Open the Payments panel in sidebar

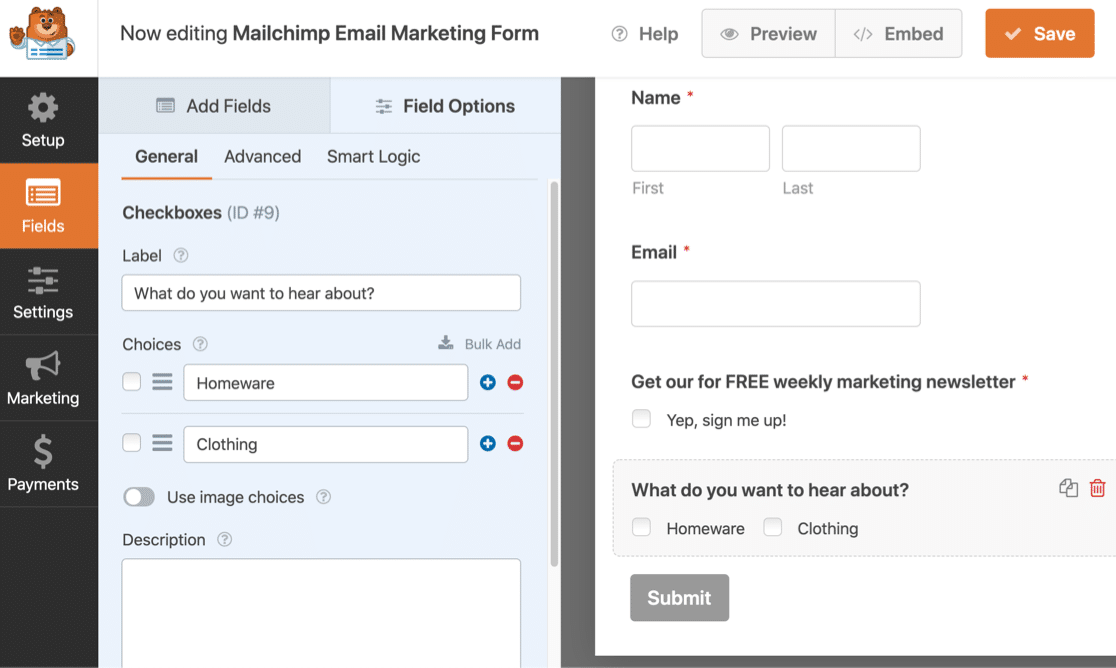(x=43, y=464)
